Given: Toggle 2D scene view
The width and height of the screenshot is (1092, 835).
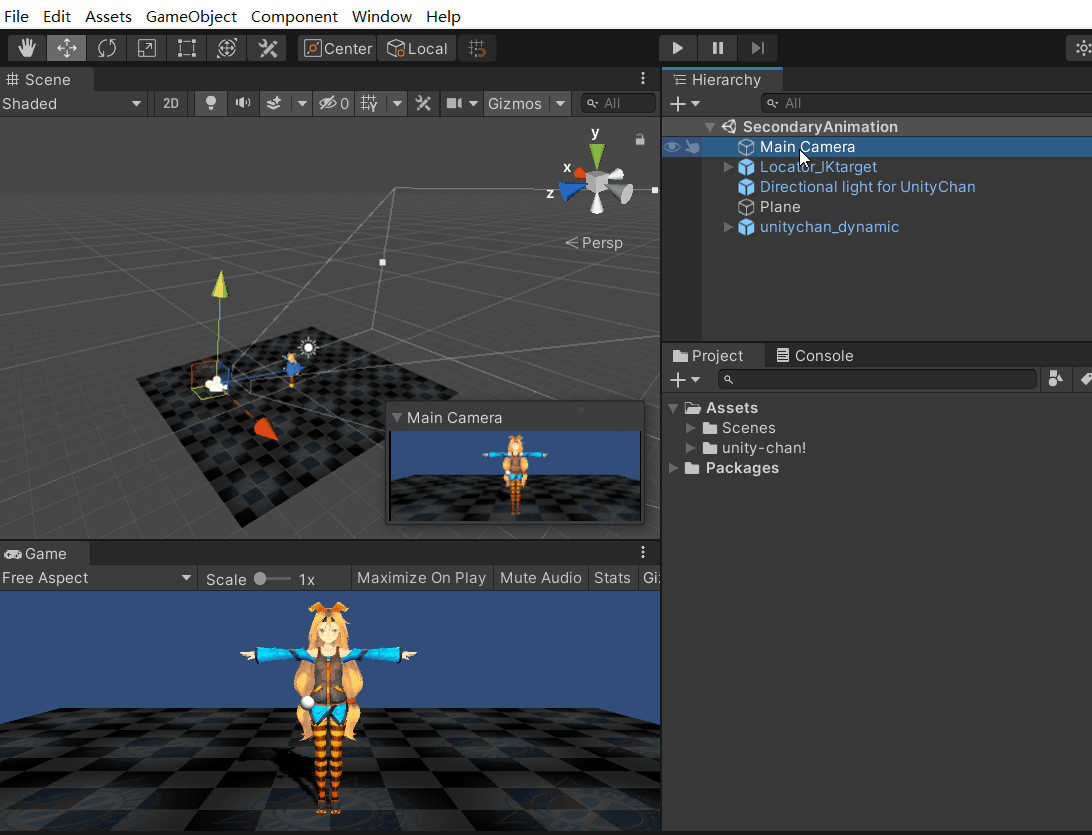Looking at the screenshot, I should point(171,104).
